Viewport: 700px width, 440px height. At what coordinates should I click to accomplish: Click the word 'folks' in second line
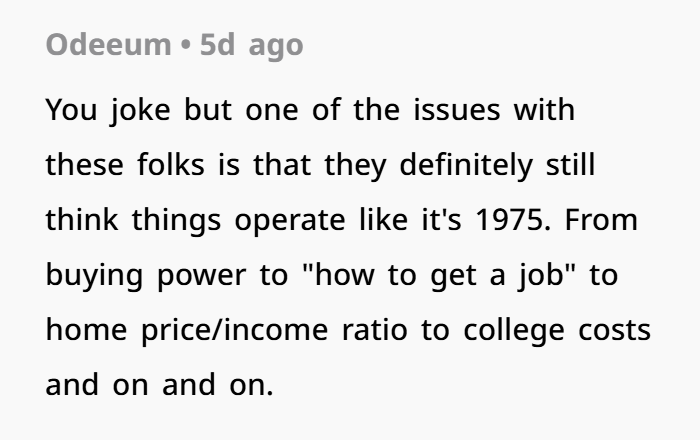171,165
